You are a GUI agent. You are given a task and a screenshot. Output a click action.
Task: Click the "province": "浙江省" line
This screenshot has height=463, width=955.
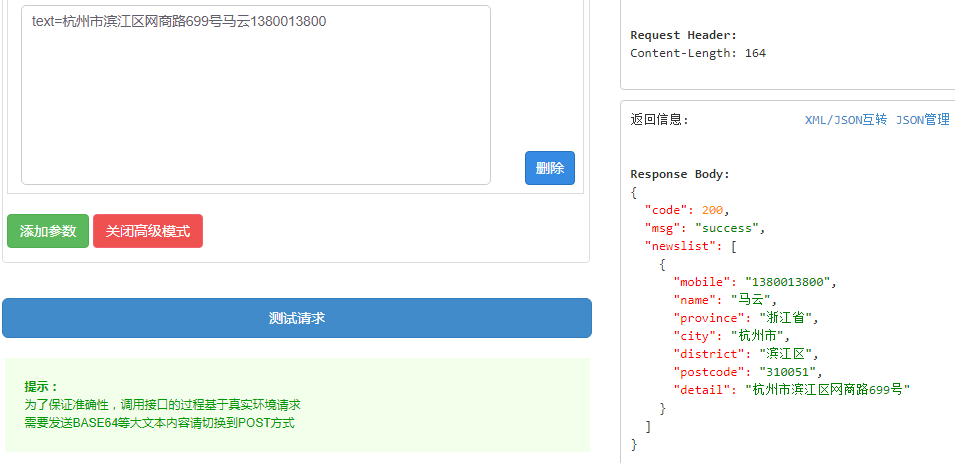747,318
